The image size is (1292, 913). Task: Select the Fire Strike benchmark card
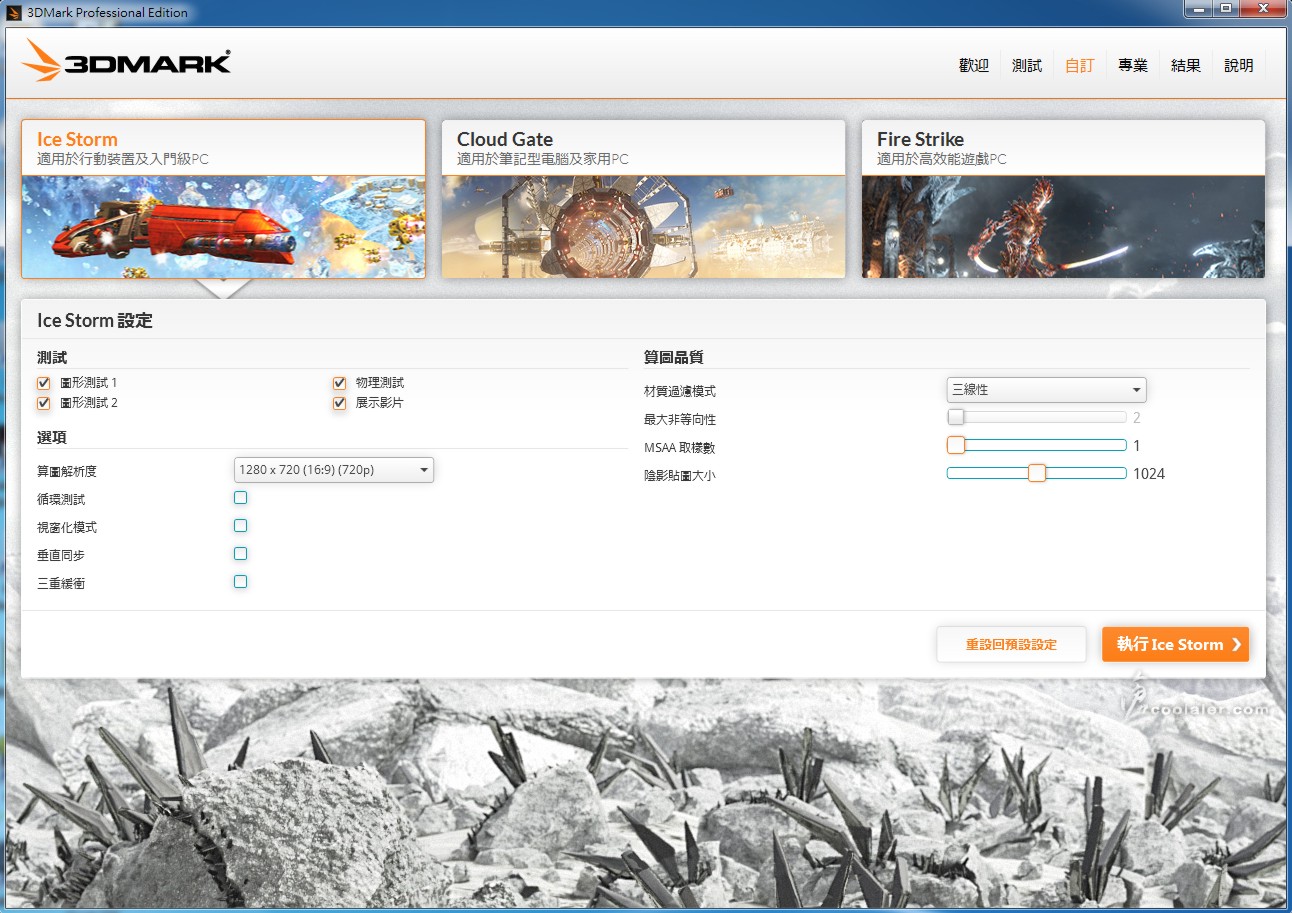point(1063,199)
